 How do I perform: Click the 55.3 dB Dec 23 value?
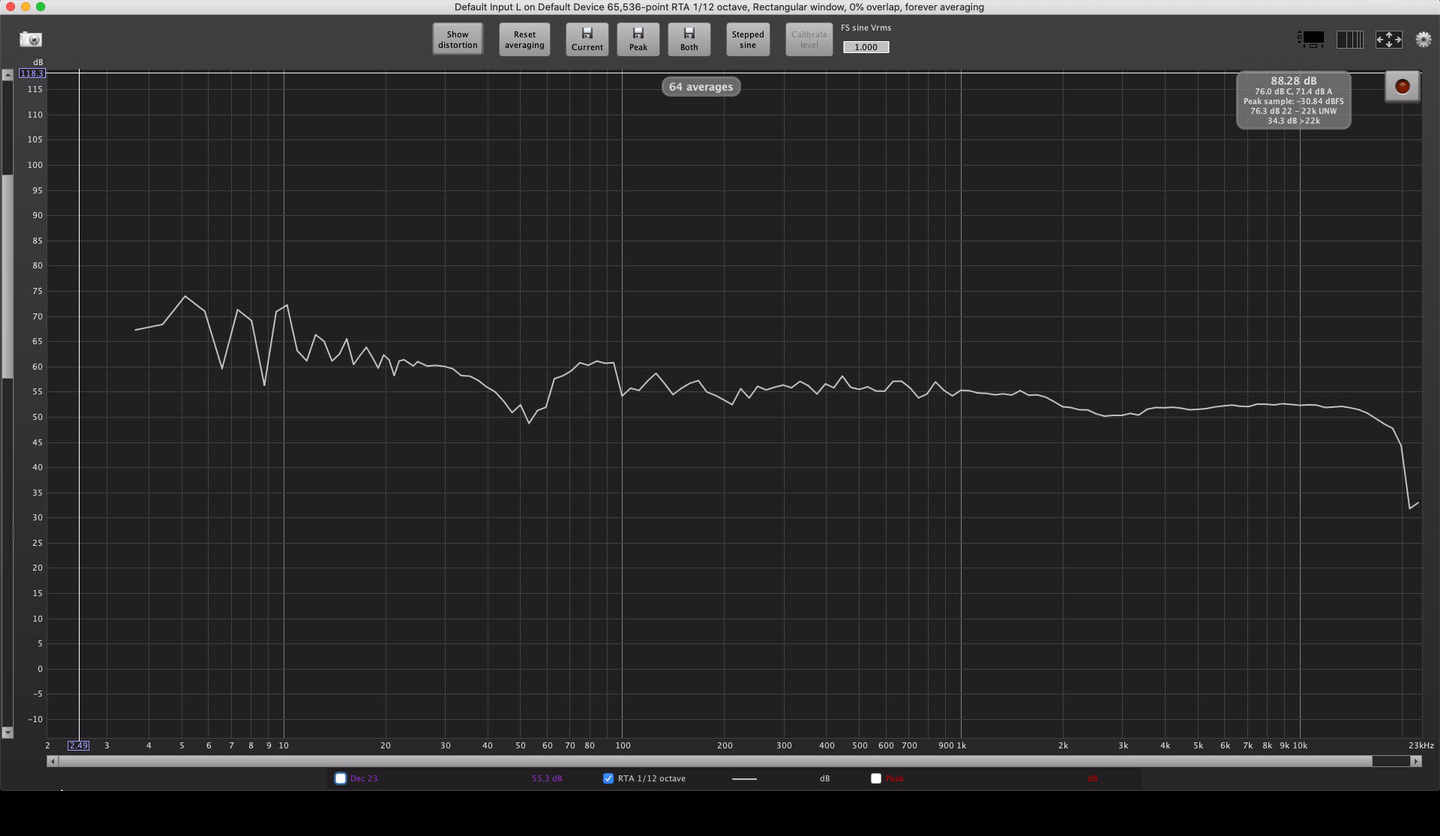click(547, 778)
